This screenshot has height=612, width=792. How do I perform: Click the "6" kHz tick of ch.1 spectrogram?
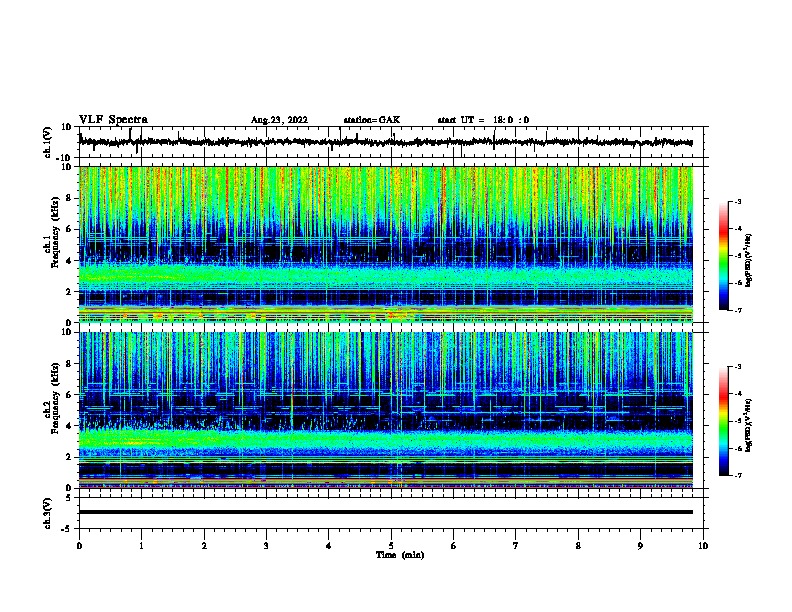(x=69, y=229)
